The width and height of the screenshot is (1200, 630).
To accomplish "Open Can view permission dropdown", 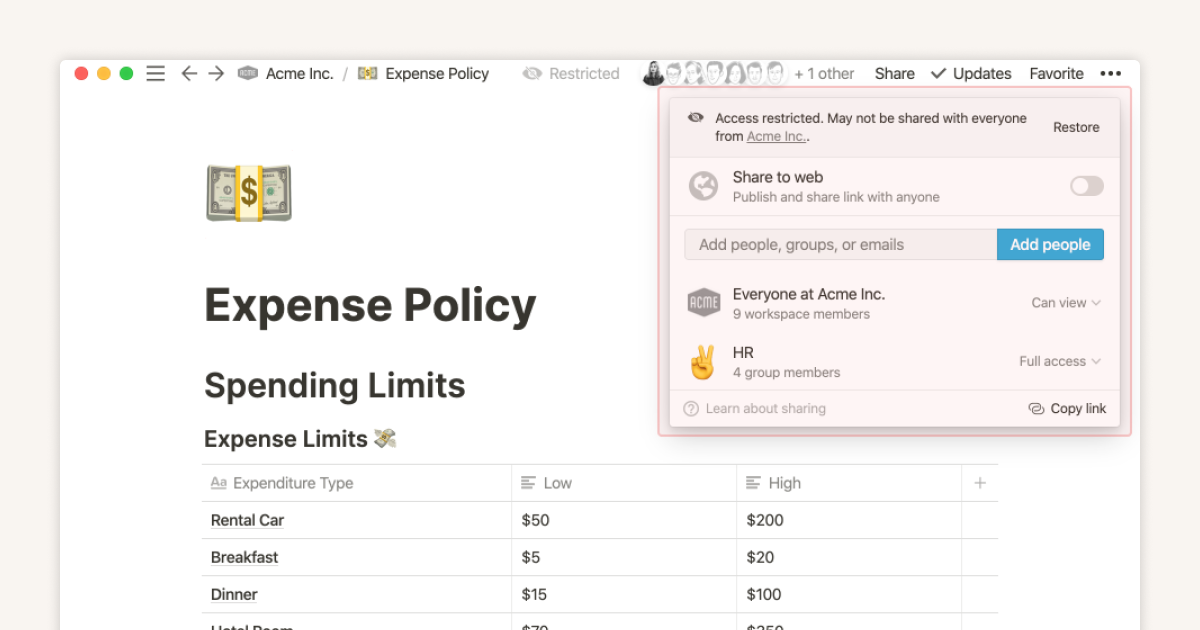I will [1065, 303].
